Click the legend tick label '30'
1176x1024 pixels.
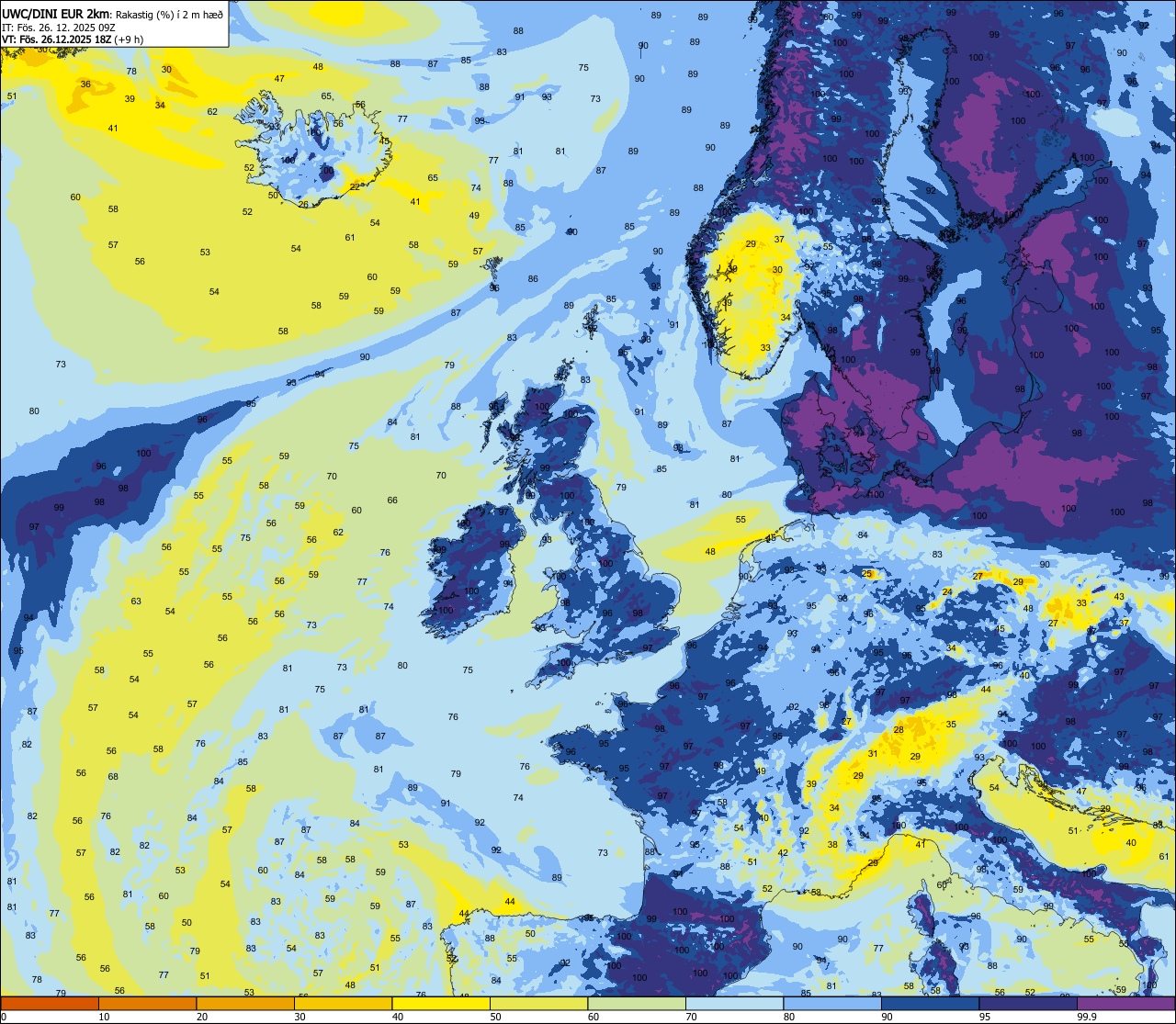tap(300, 1017)
